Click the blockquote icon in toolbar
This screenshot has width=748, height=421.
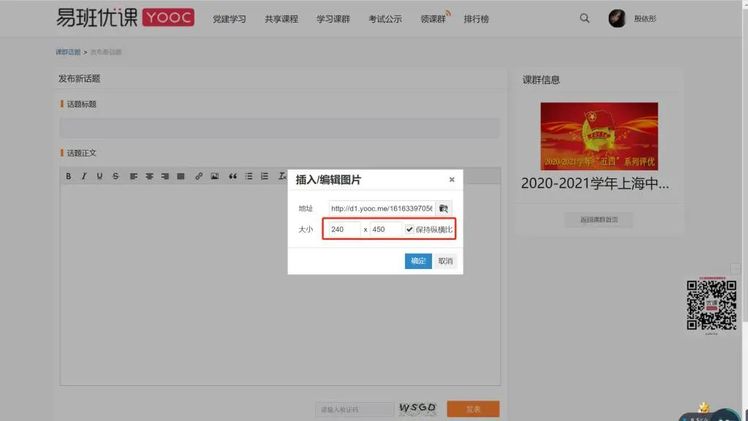[x=232, y=176]
